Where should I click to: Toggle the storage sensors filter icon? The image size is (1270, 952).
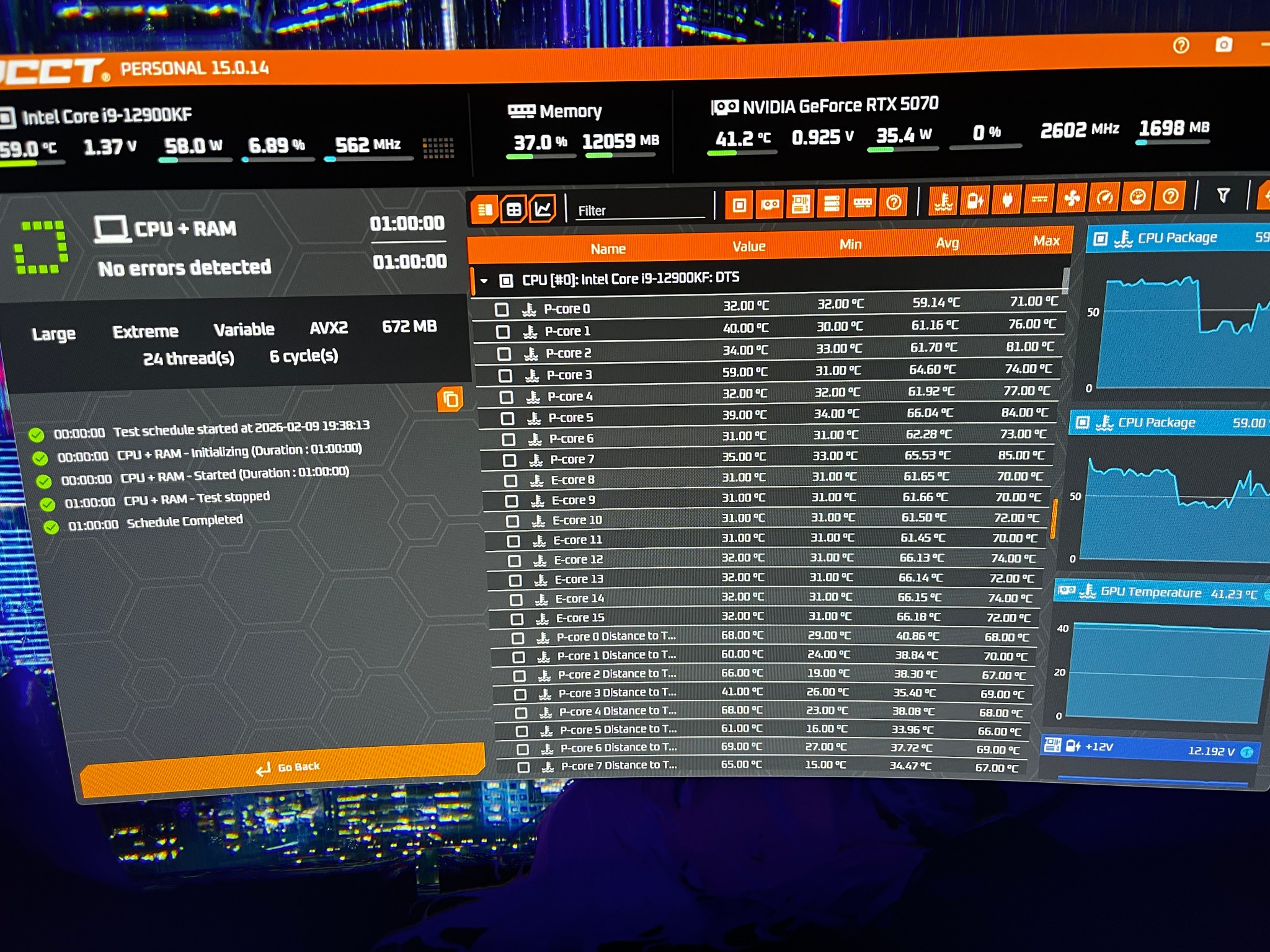[832, 203]
